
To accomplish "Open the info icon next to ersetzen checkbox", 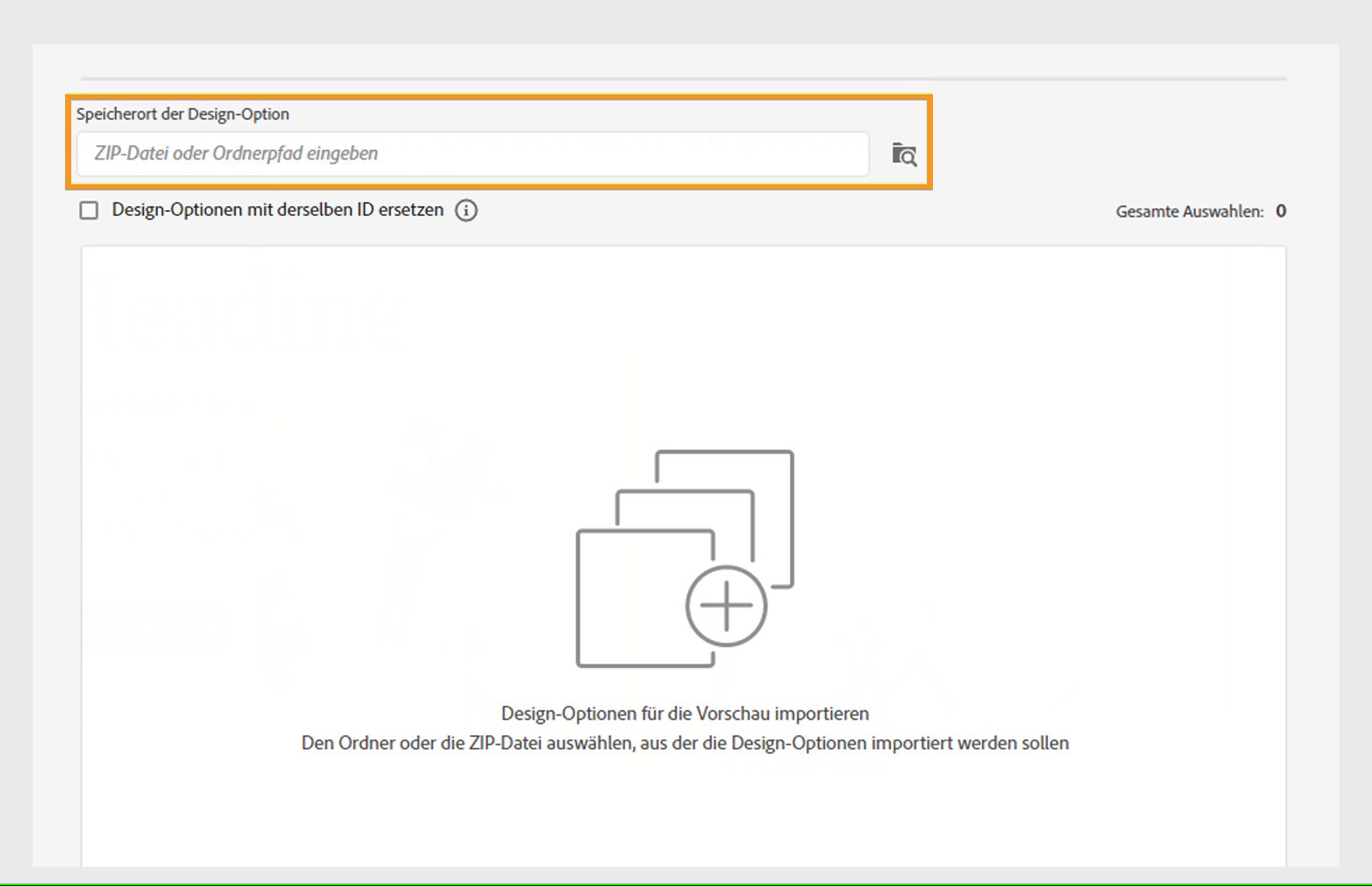I will pyautogui.click(x=467, y=210).
